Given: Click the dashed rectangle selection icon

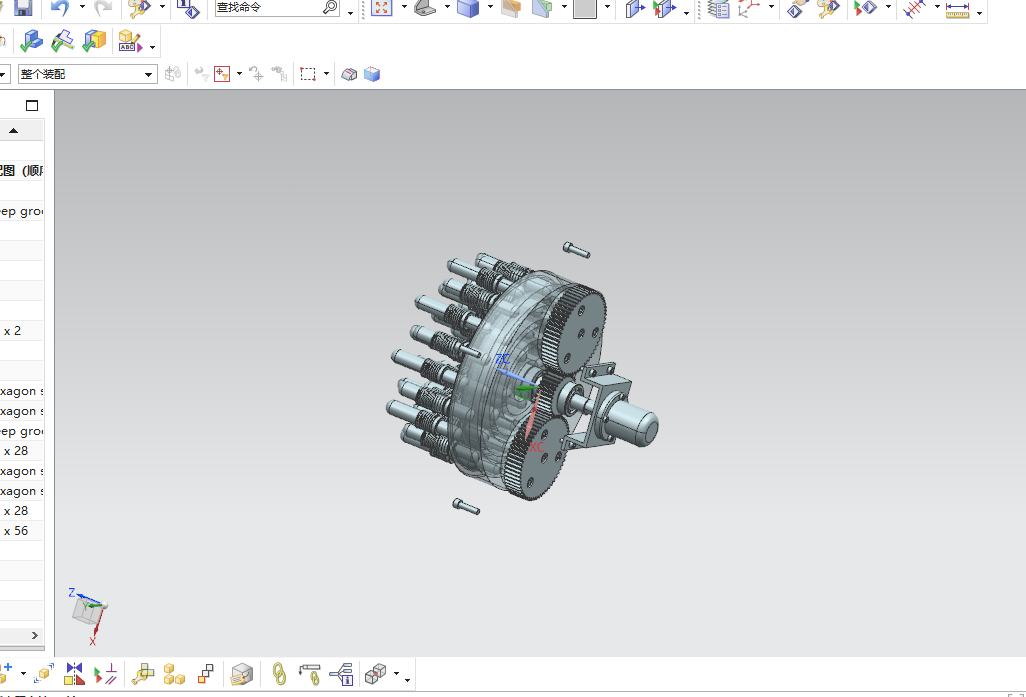Looking at the screenshot, I should click(x=308, y=74).
